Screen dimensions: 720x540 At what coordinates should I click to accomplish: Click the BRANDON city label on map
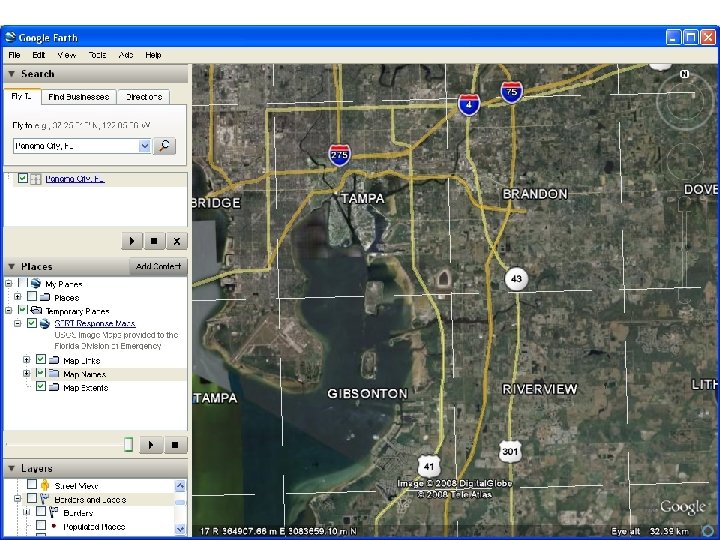(x=535, y=194)
